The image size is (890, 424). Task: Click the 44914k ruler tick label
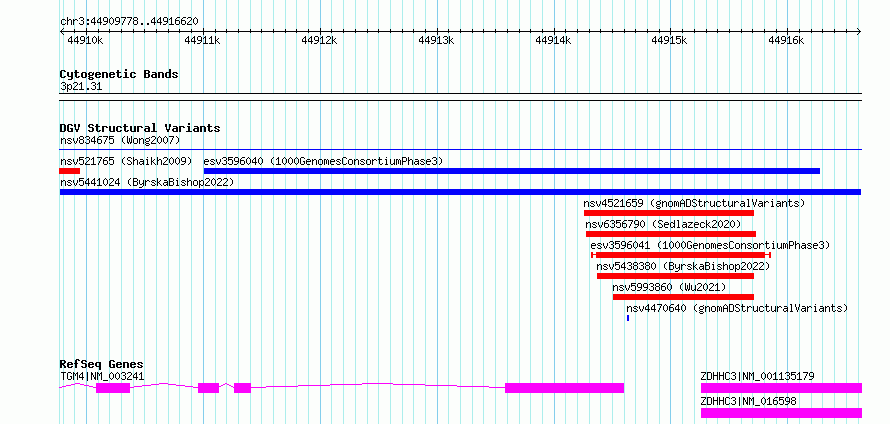tap(553, 40)
